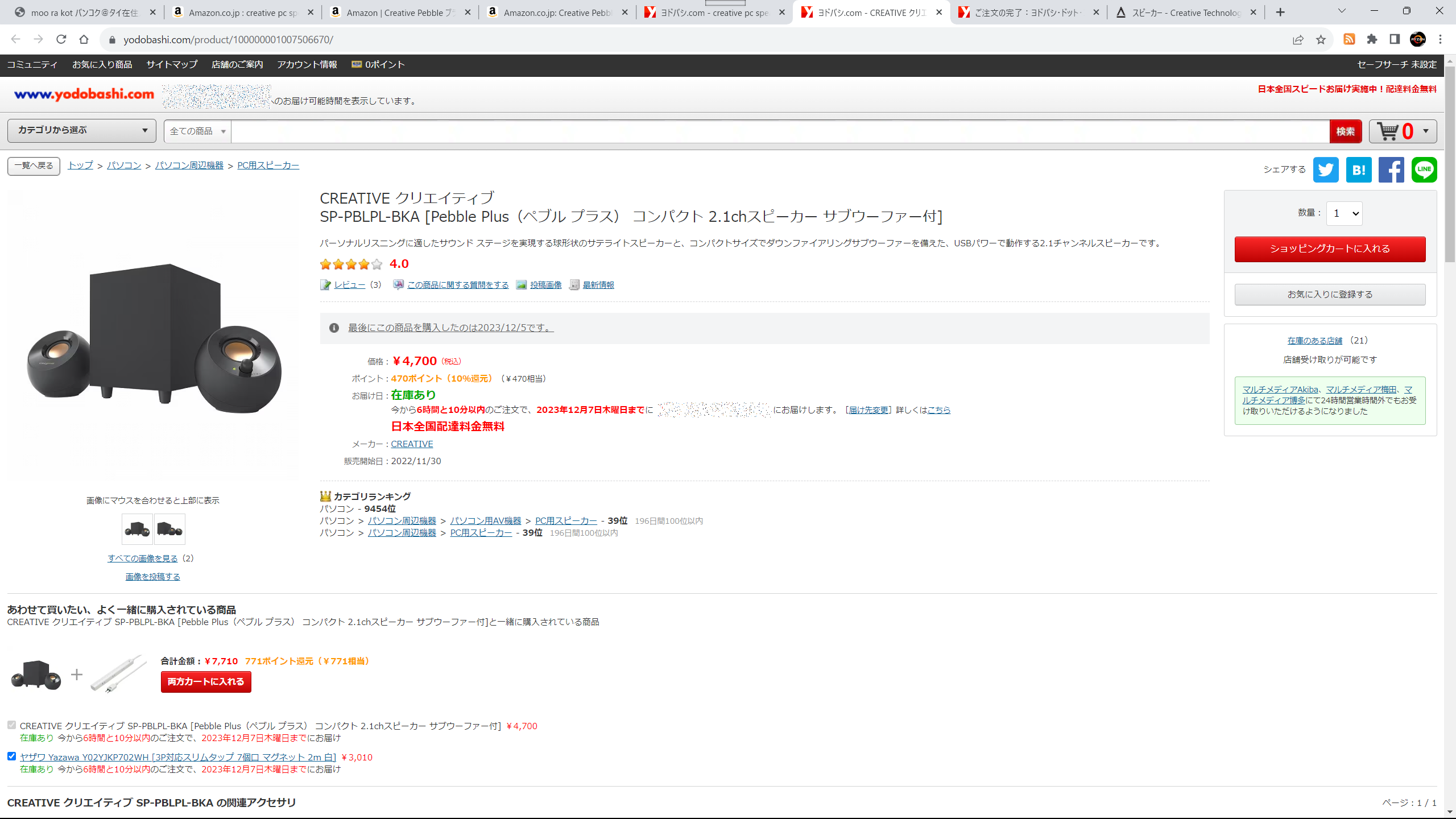1456x819 pixels.
Task: Open PC用スピーカー breadcrumb link
Action: point(268,166)
